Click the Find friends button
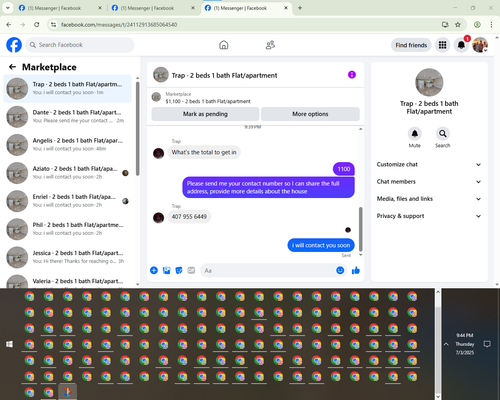Image resolution: width=500 pixels, height=400 pixels. pyautogui.click(x=411, y=45)
